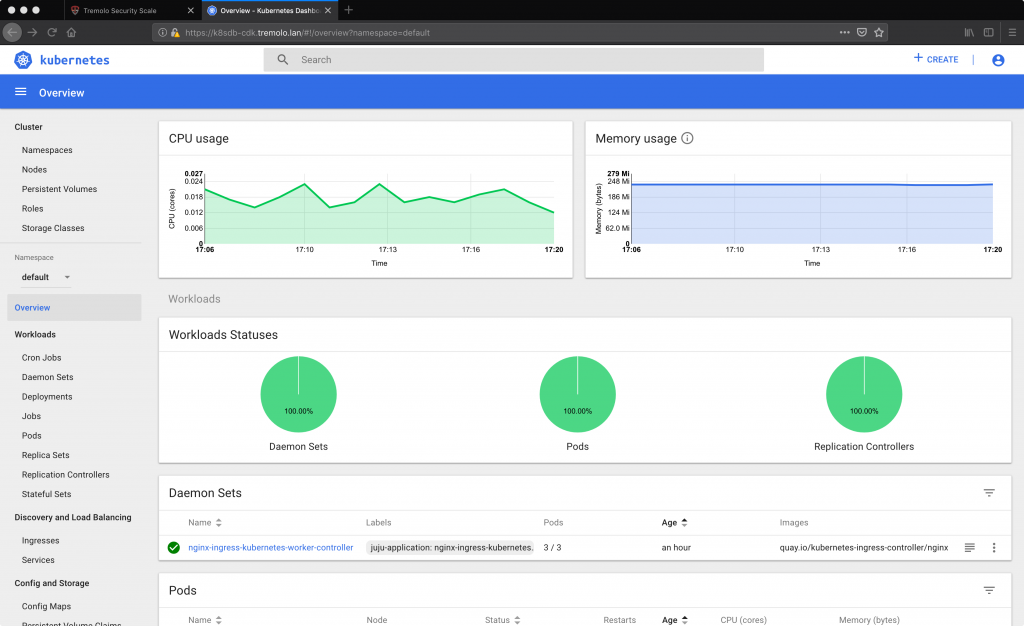Image resolution: width=1024 pixels, height=626 pixels.
Task: Select Overview in the sidebar
Action: coord(74,307)
